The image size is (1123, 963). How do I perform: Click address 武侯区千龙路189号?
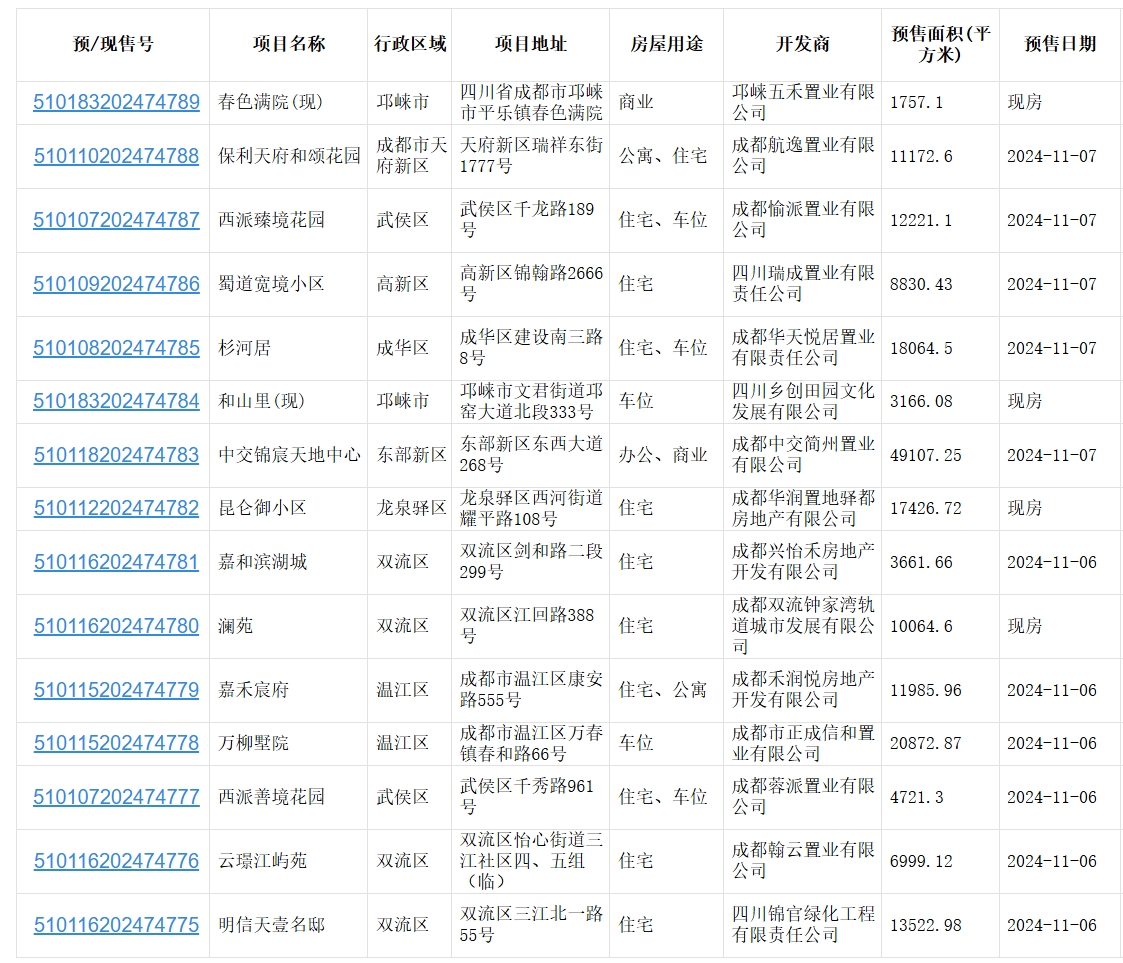point(527,220)
